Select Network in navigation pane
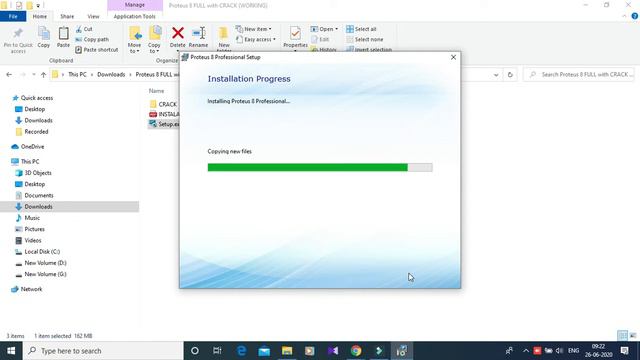The width and height of the screenshot is (640, 360). tap(31, 289)
